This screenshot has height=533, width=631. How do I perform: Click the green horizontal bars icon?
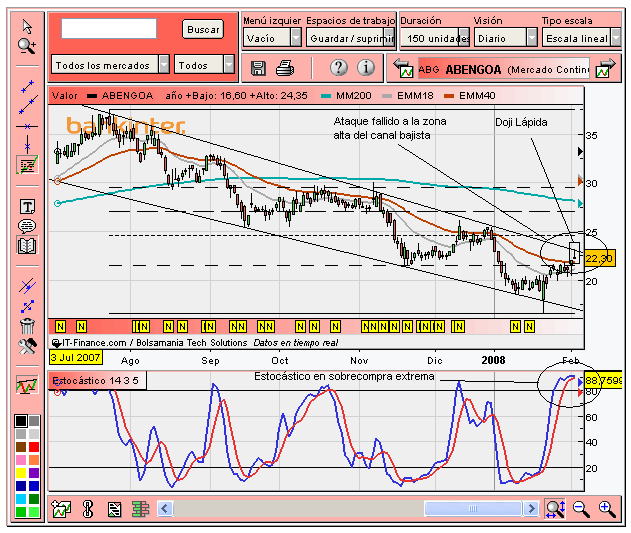[140, 509]
